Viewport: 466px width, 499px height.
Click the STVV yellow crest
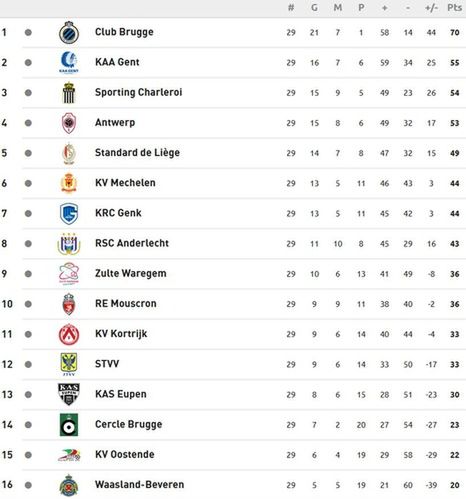[69, 364]
